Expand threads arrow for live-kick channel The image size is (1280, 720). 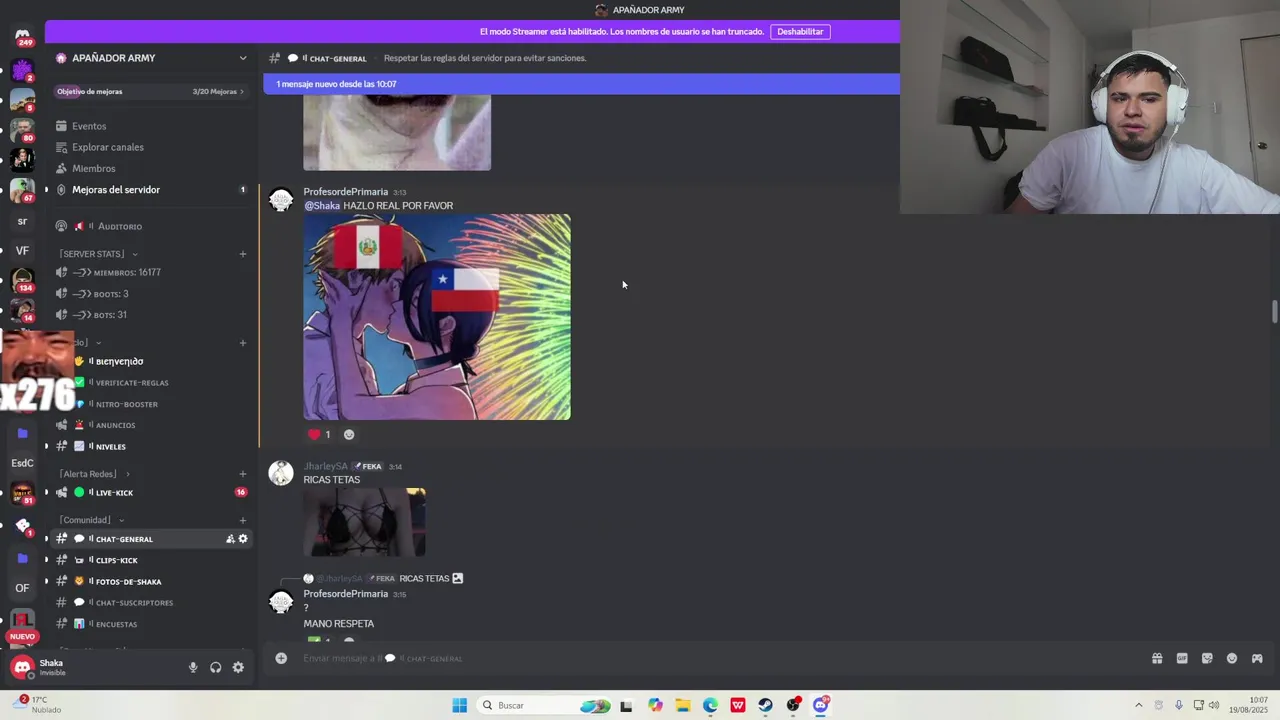point(45,492)
